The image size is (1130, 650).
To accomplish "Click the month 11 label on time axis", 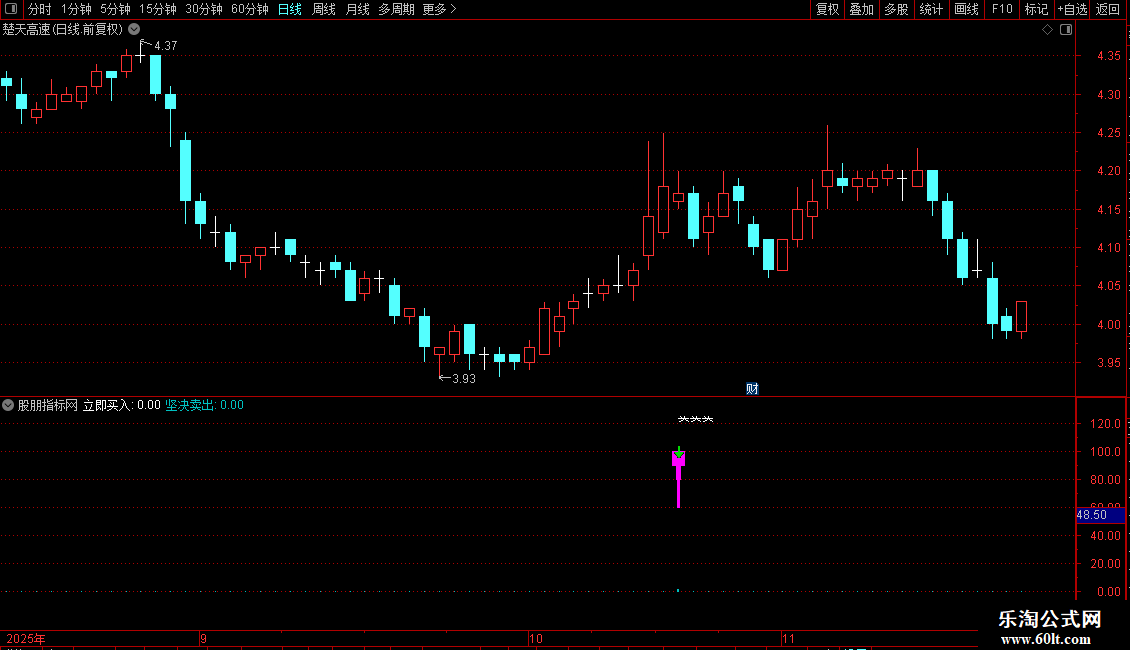I will tap(788, 638).
